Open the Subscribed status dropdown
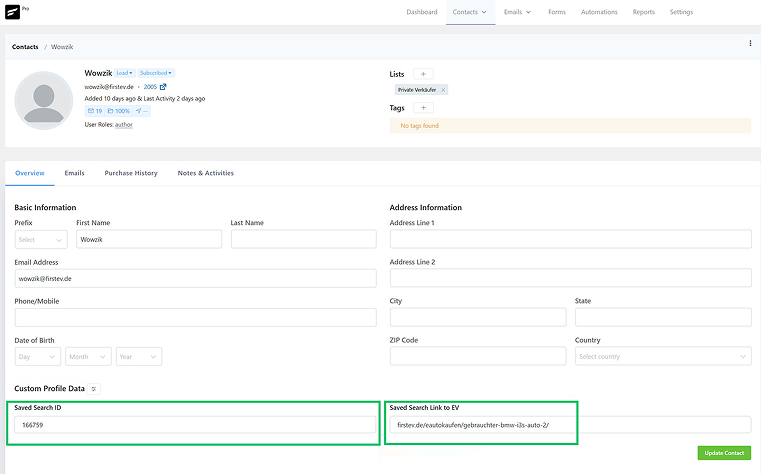 coord(156,73)
